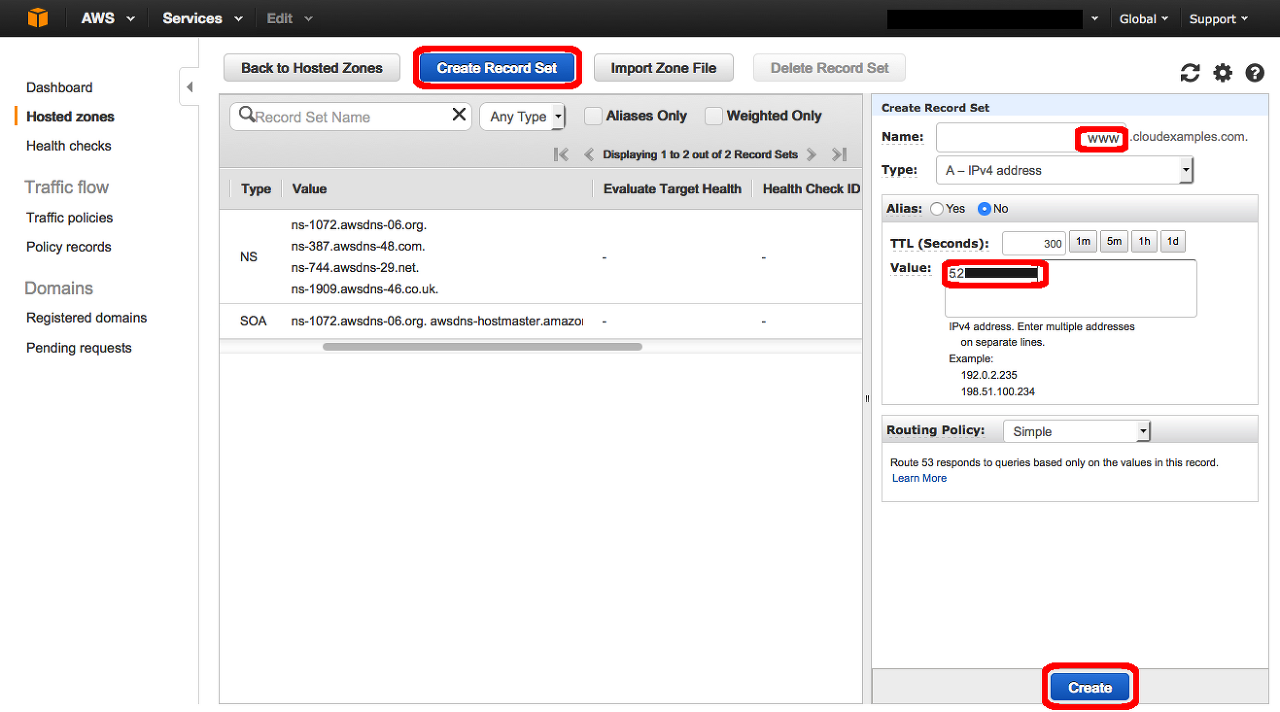The width and height of the screenshot is (1280, 712).
Task: Click Import Zone File button
Action: pos(664,68)
